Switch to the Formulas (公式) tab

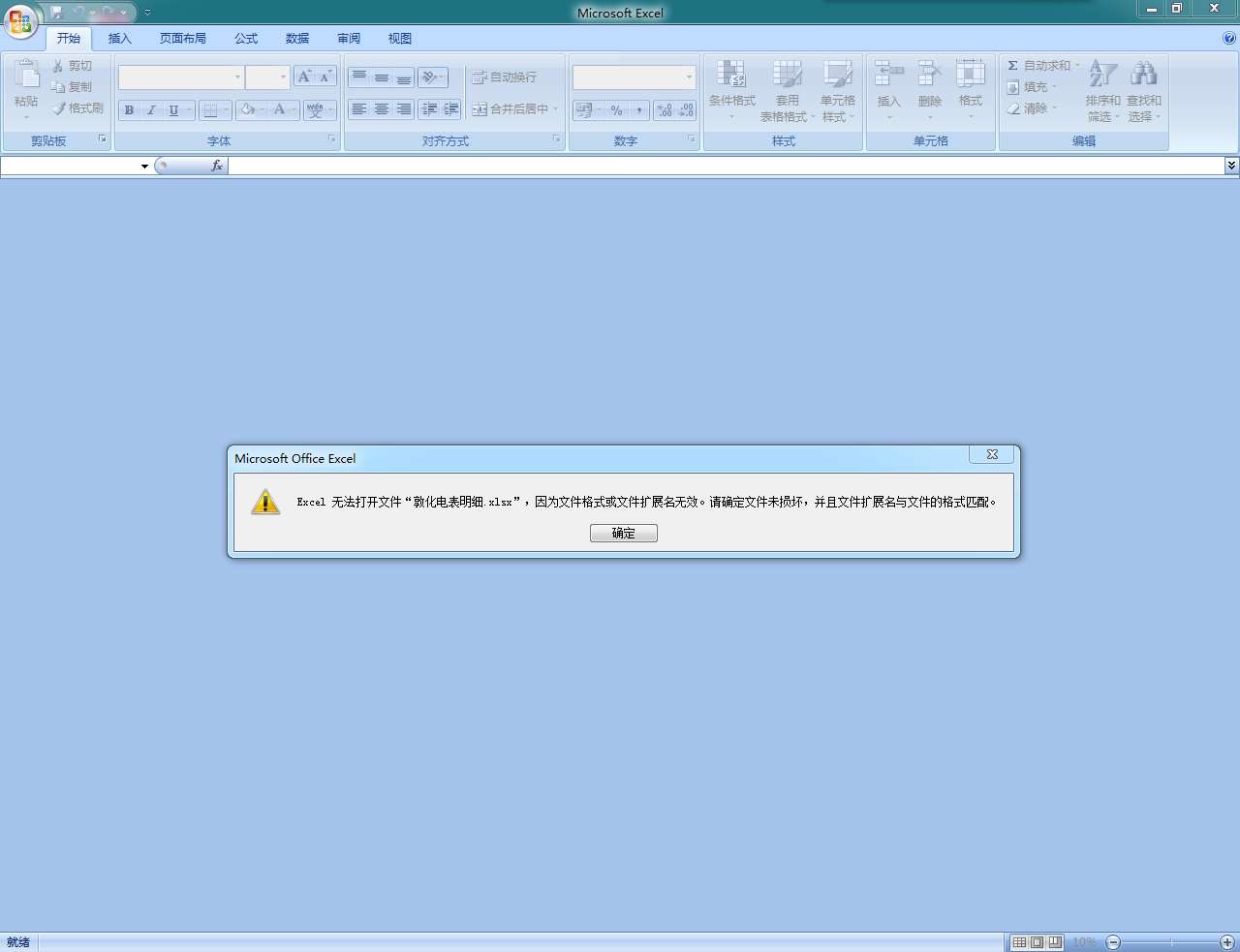[246, 39]
